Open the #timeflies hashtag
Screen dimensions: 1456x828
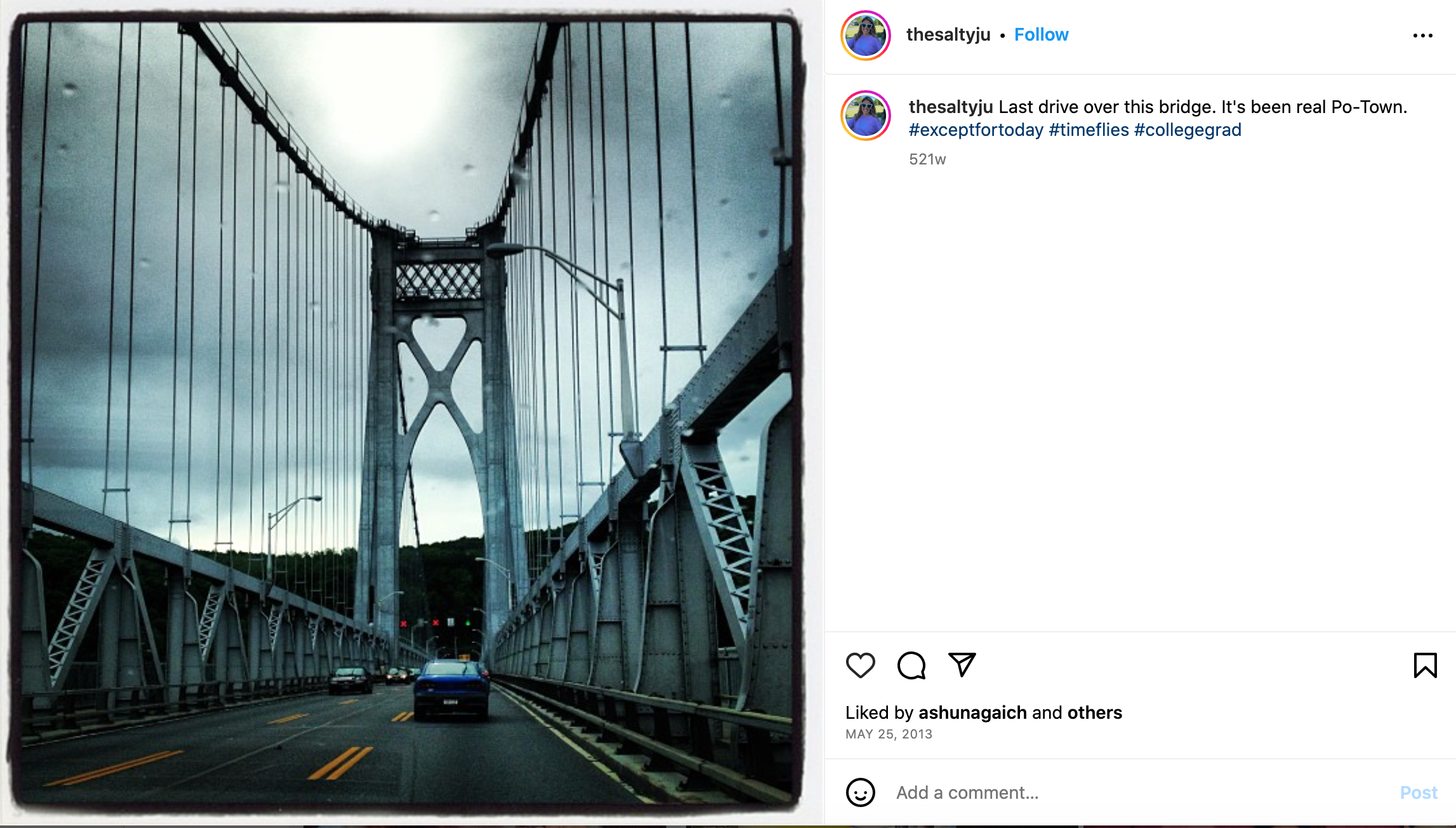(1089, 130)
